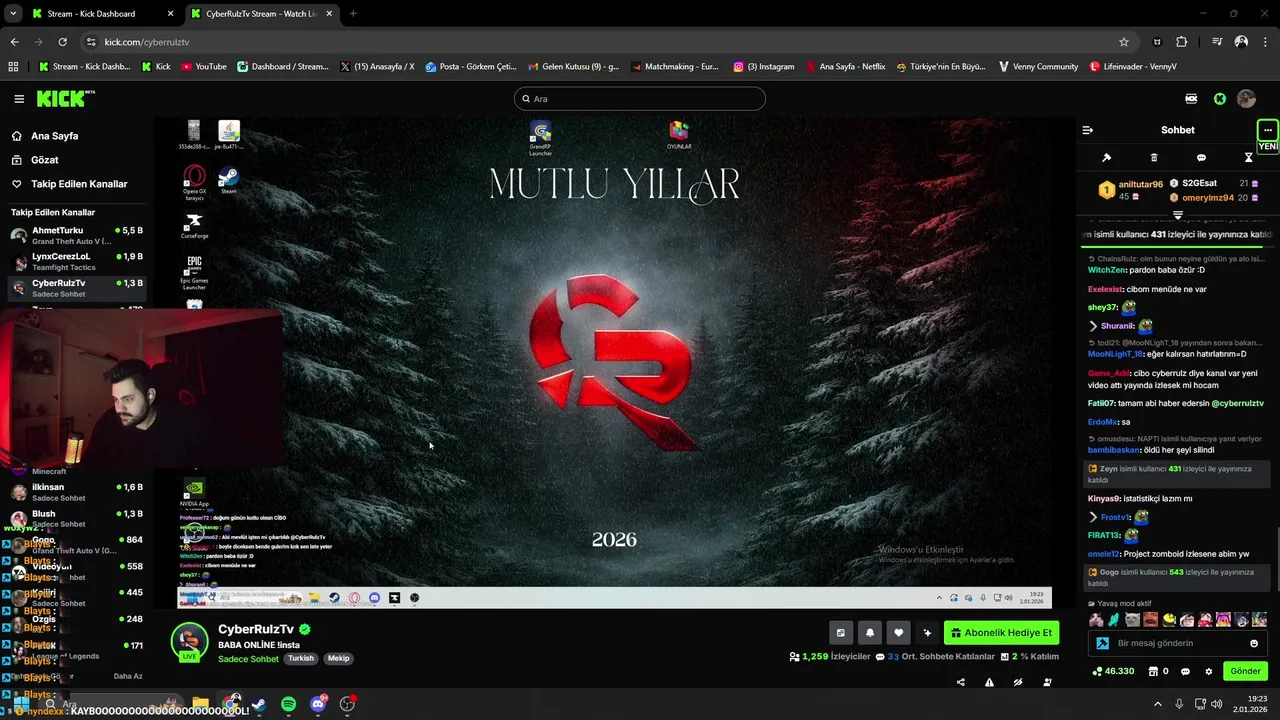
Task: Click the Ara search field
Action: [x=640, y=99]
